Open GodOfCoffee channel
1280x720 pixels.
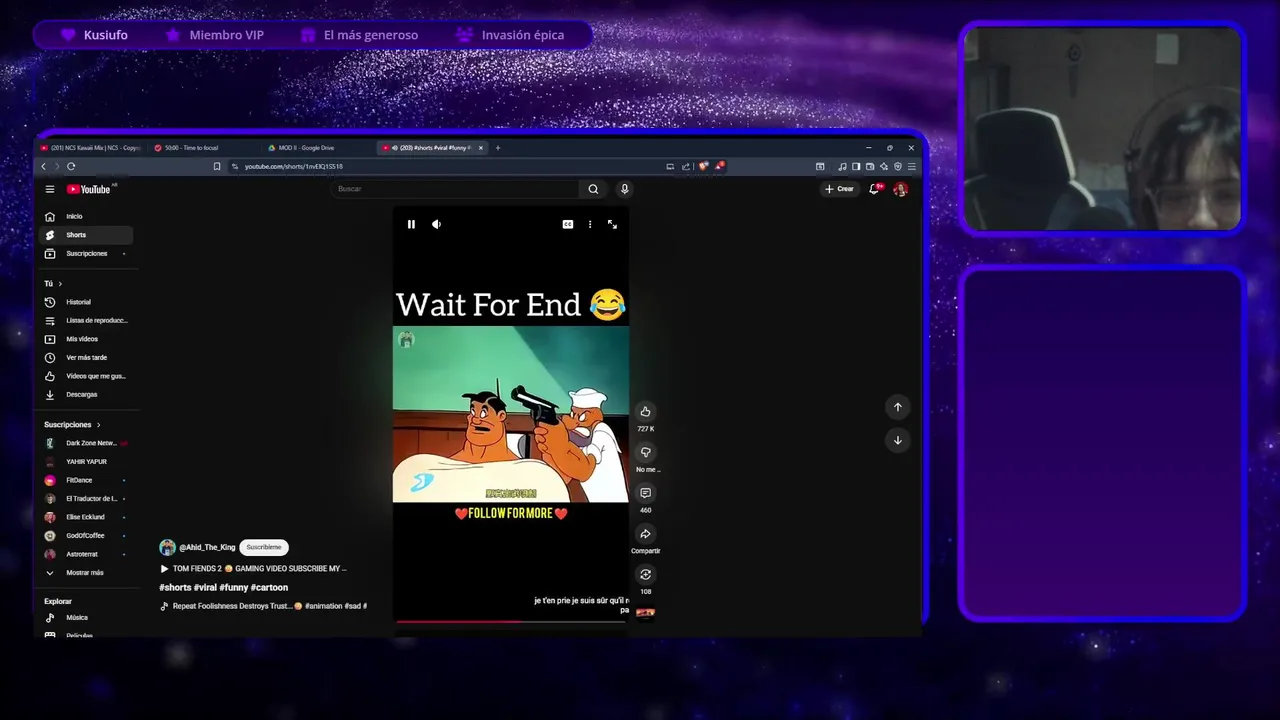[86, 535]
